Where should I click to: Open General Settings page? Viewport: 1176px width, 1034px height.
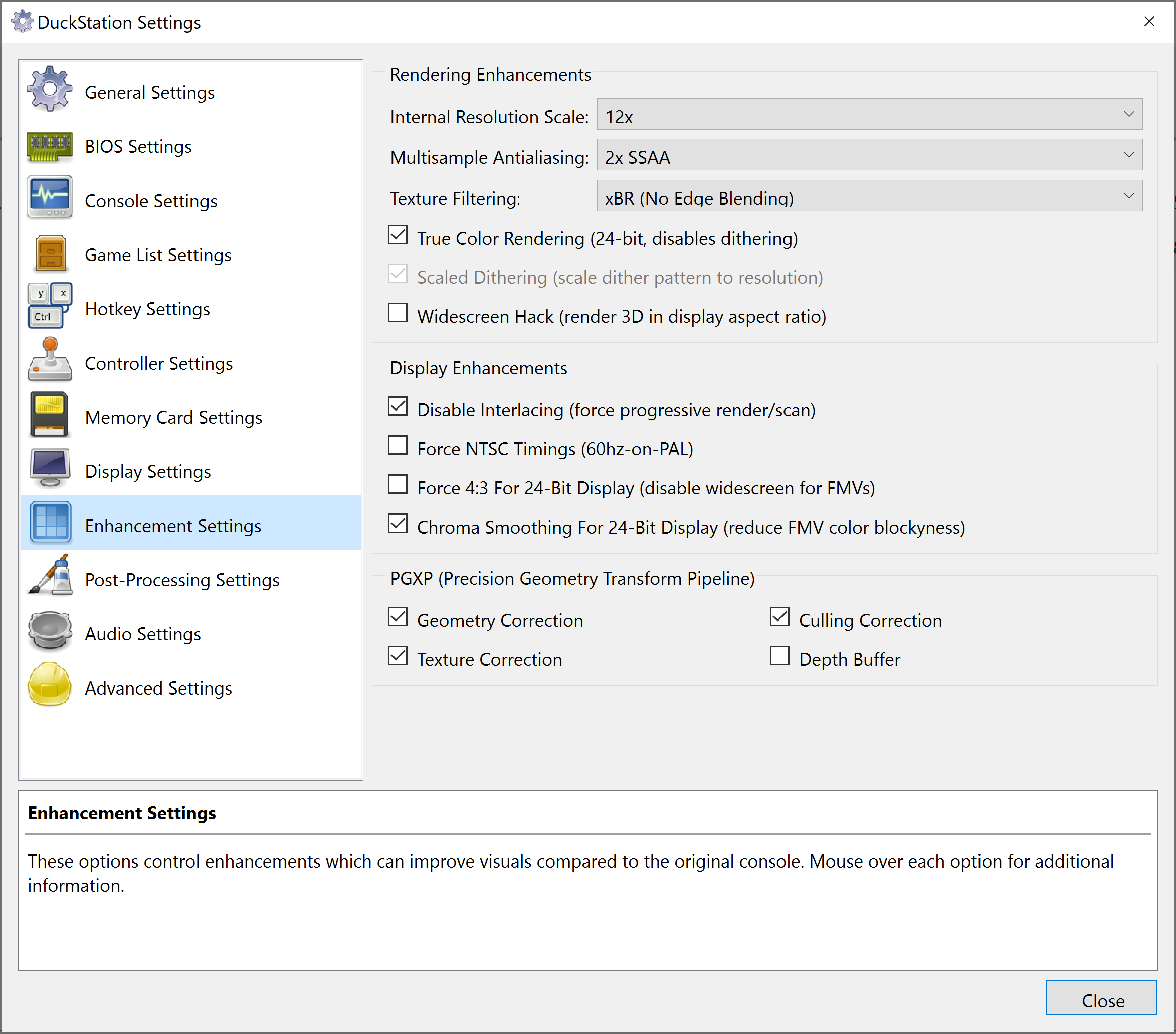[149, 93]
